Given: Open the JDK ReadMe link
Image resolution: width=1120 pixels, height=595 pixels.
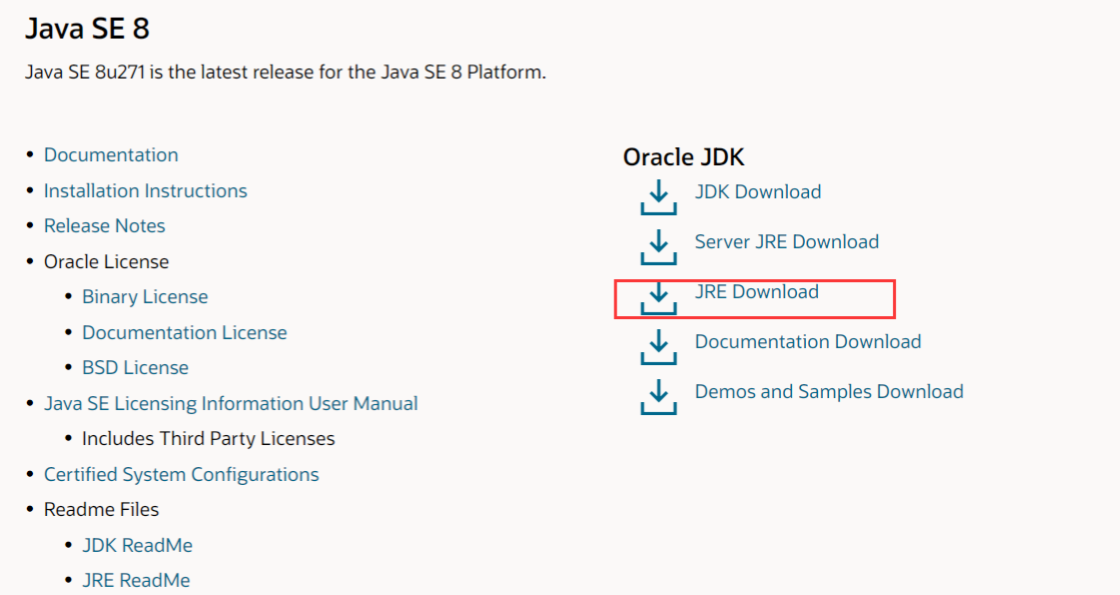Looking at the screenshot, I should (x=137, y=546).
